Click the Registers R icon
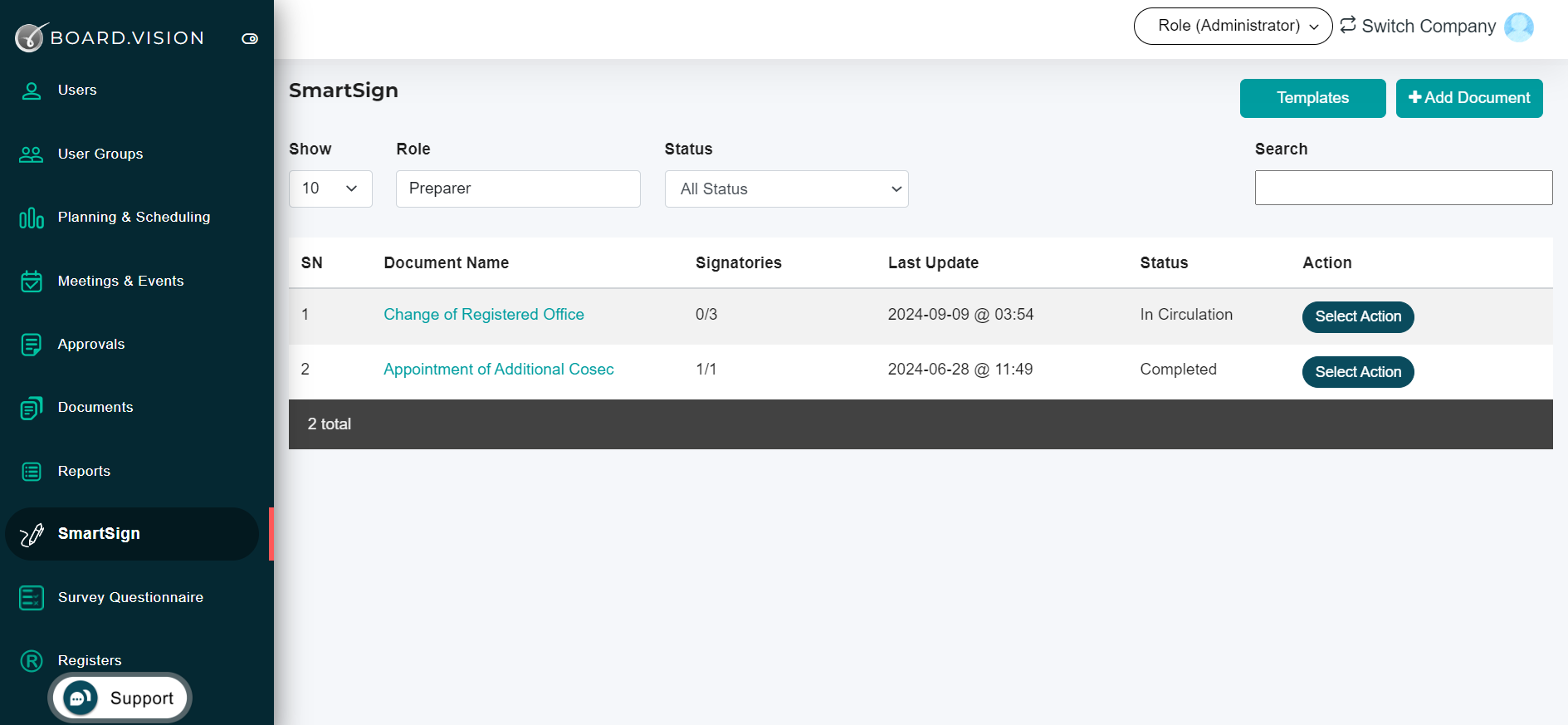 pos(32,661)
